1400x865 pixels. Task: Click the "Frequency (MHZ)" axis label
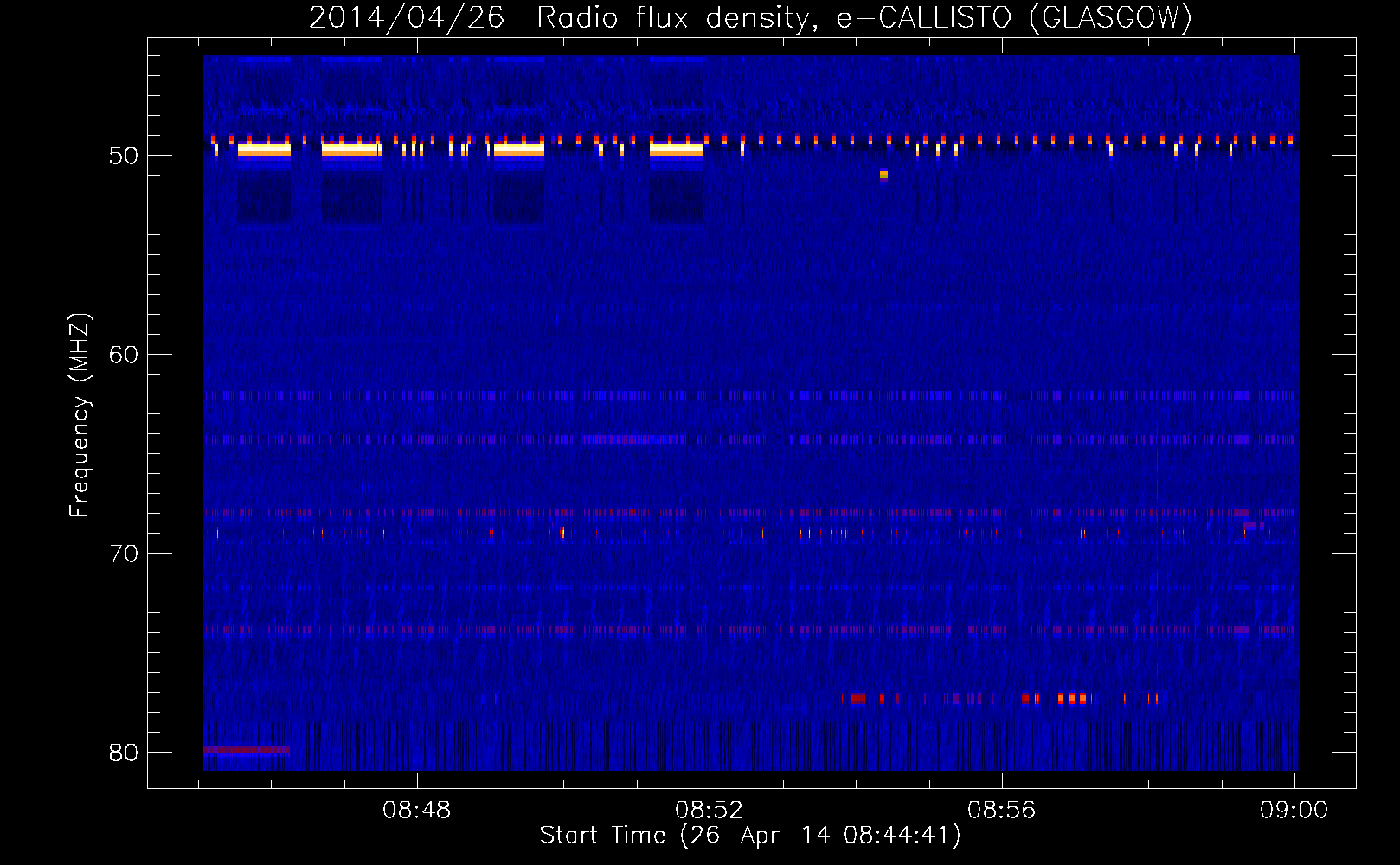coord(80,415)
